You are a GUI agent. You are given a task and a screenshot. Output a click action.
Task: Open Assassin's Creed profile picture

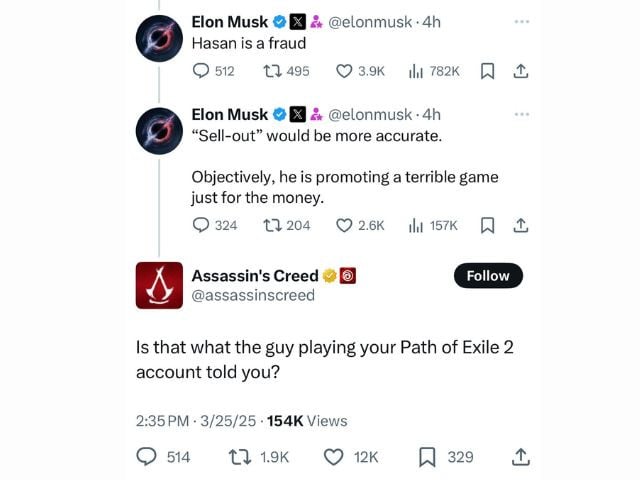click(x=159, y=285)
